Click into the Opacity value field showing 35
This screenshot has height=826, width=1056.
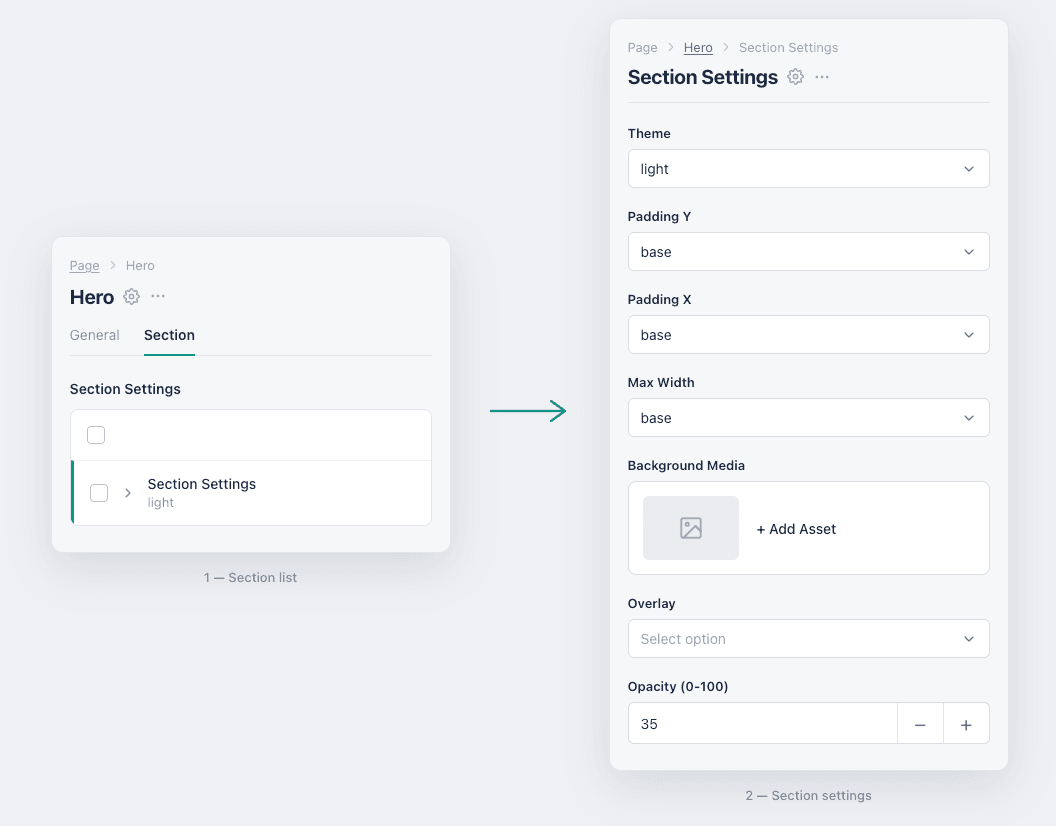762,724
